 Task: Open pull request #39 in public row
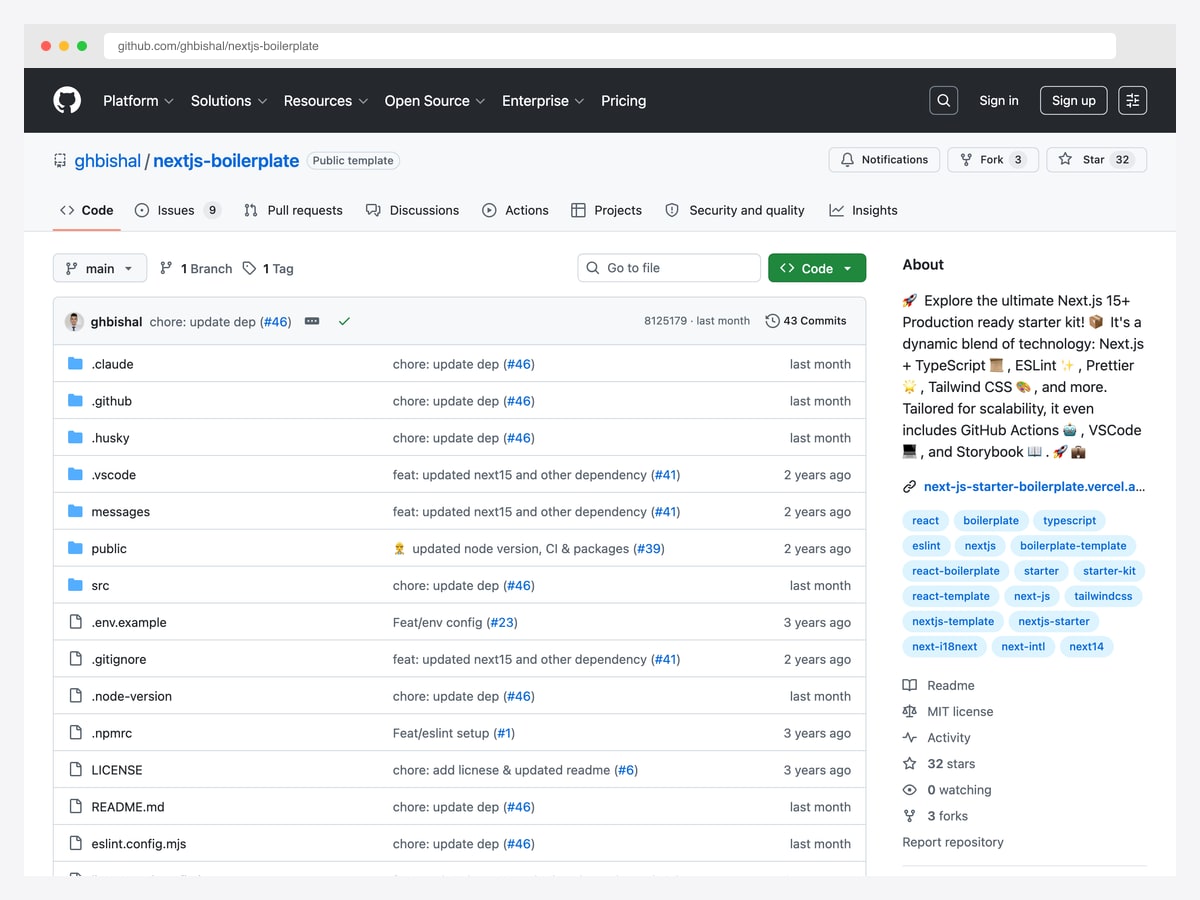[649, 548]
